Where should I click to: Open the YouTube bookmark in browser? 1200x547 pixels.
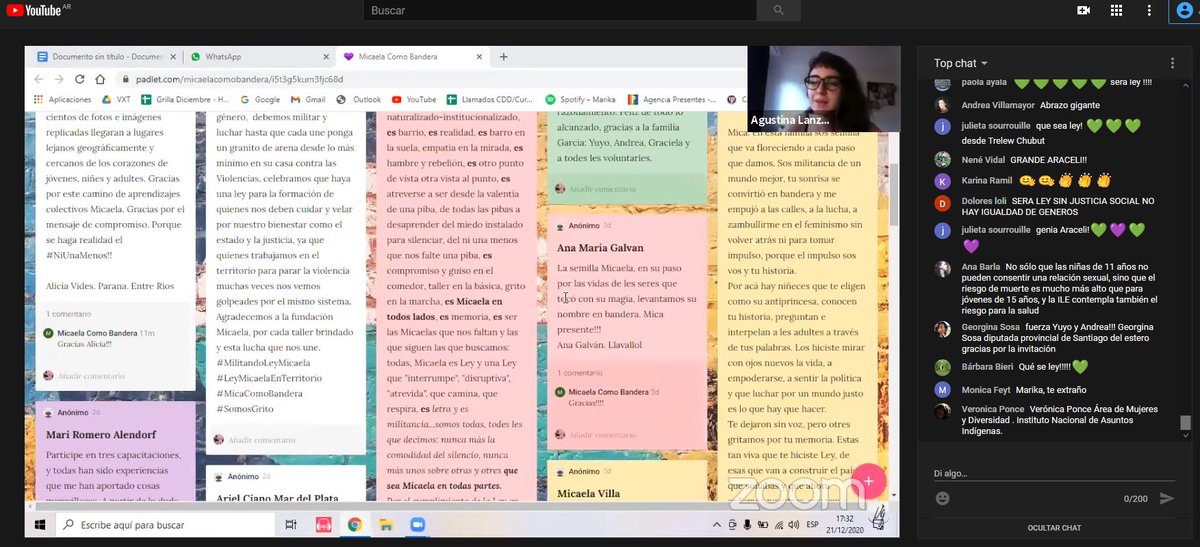[x=414, y=99]
